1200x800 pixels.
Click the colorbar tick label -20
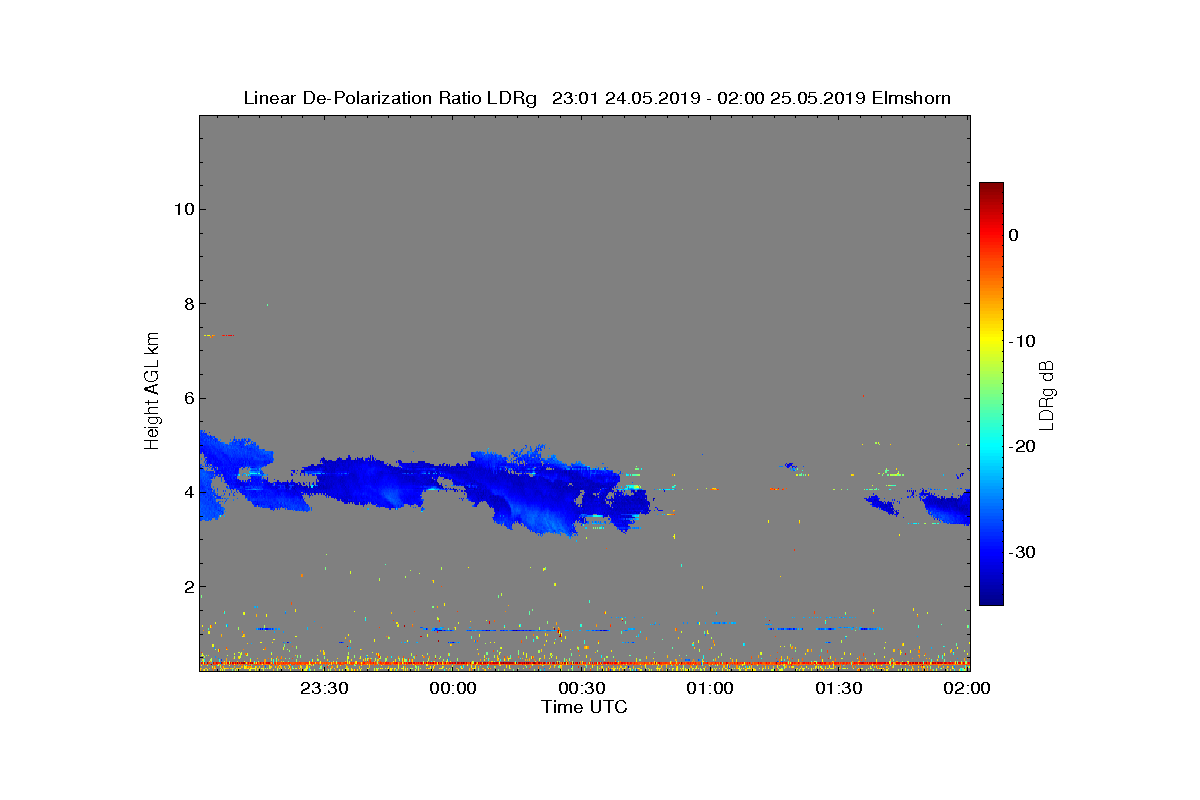tap(1022, 447)
